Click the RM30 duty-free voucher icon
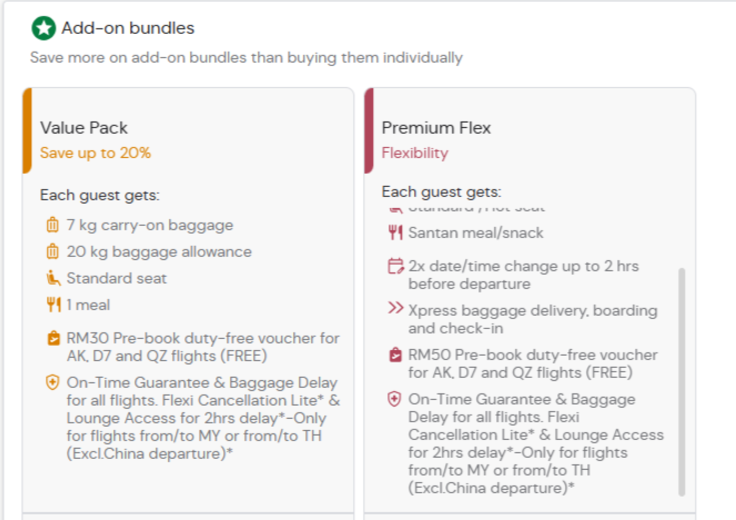736x520 pixels. (x=53, y=339)
